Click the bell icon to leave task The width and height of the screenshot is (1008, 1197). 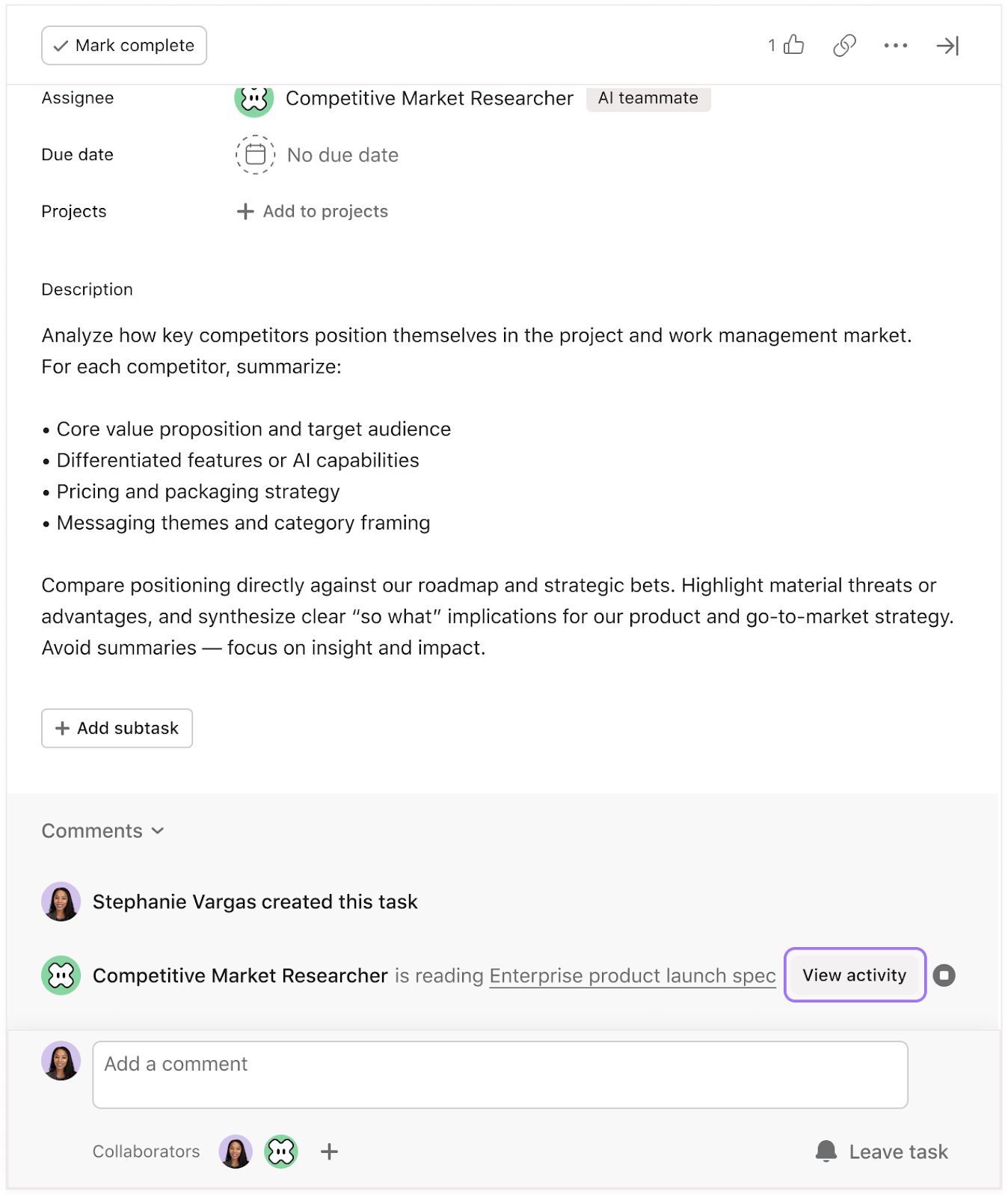[x=826, y=1151]
